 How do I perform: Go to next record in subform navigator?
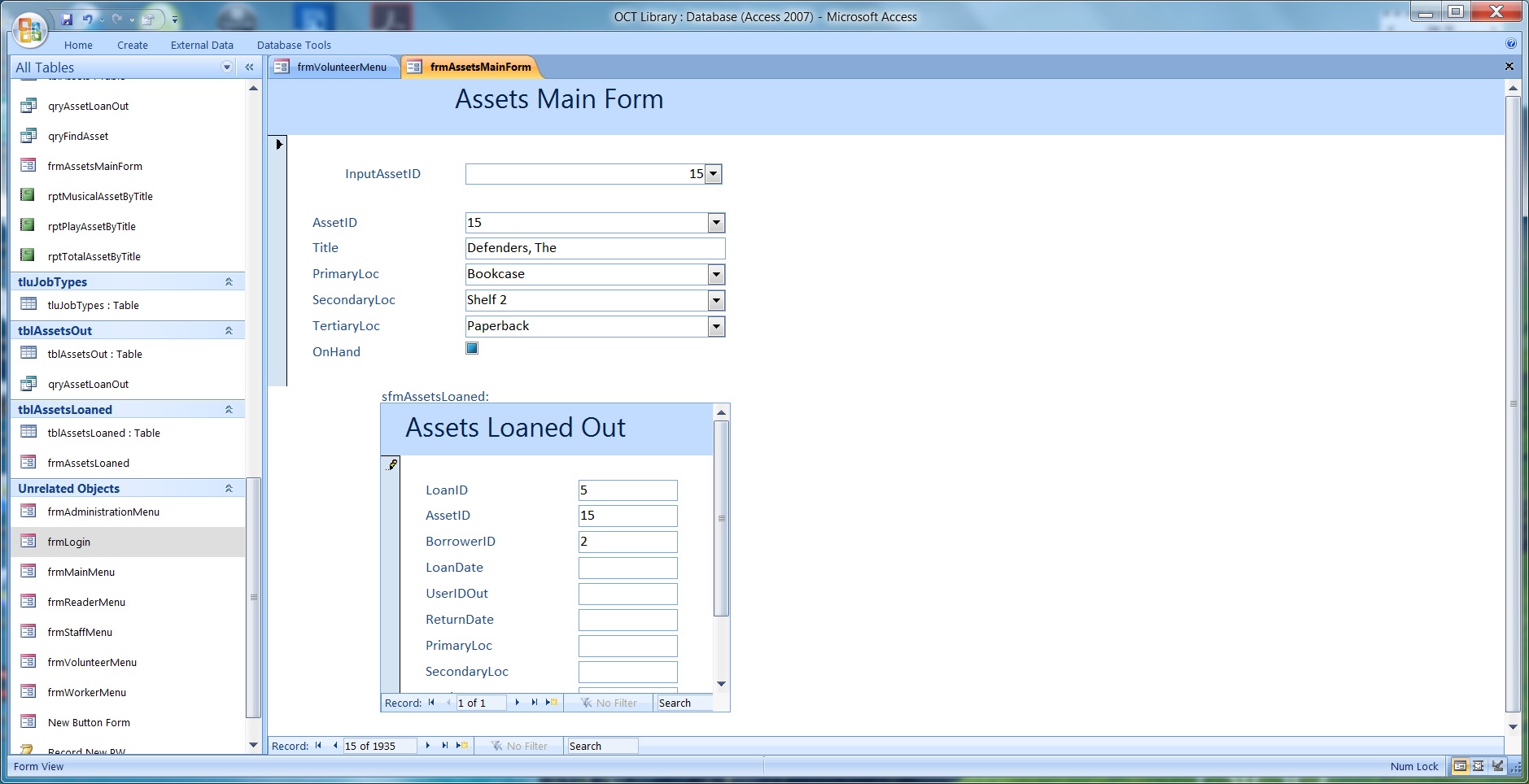pyautogui.click(x=518, y=703)
